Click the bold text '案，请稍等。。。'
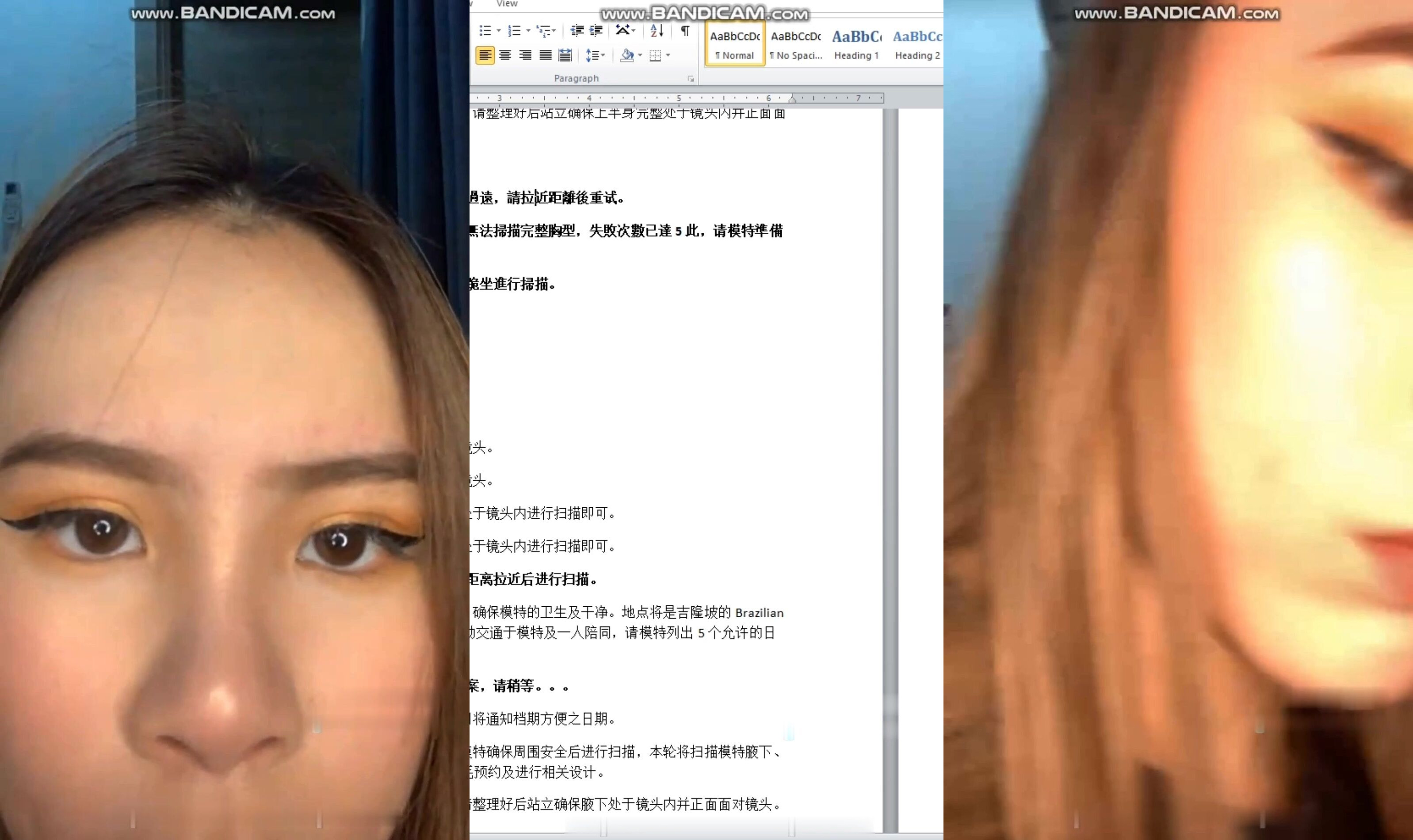Viewport: 1413px width, 840px height. pos(519,686)
